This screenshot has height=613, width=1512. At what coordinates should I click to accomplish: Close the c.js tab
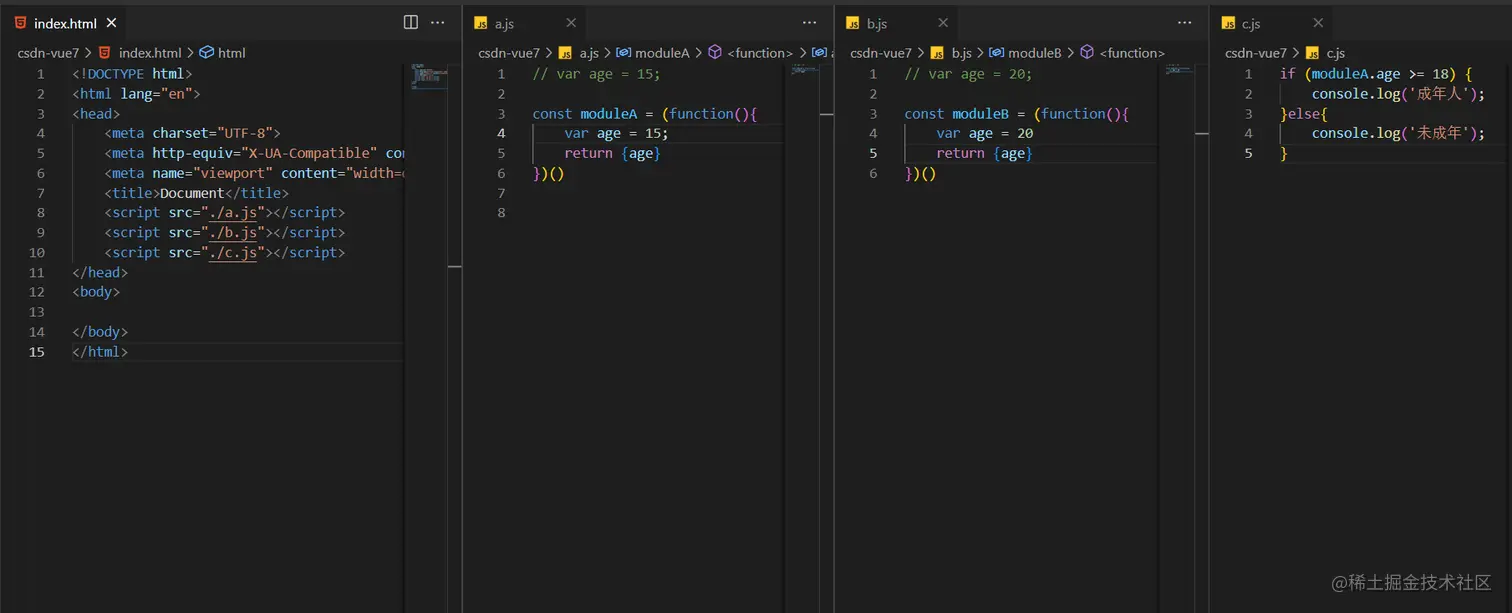(x=1318, y=22)
